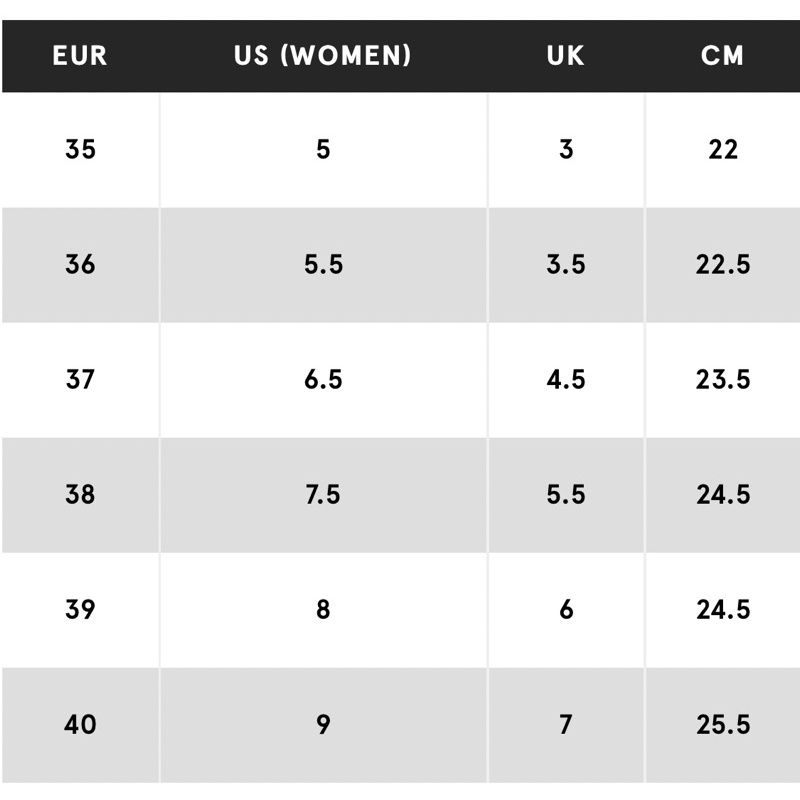Select UK size 4.5 cell
The width and height of the screenshot is (800, 800).
566,380
